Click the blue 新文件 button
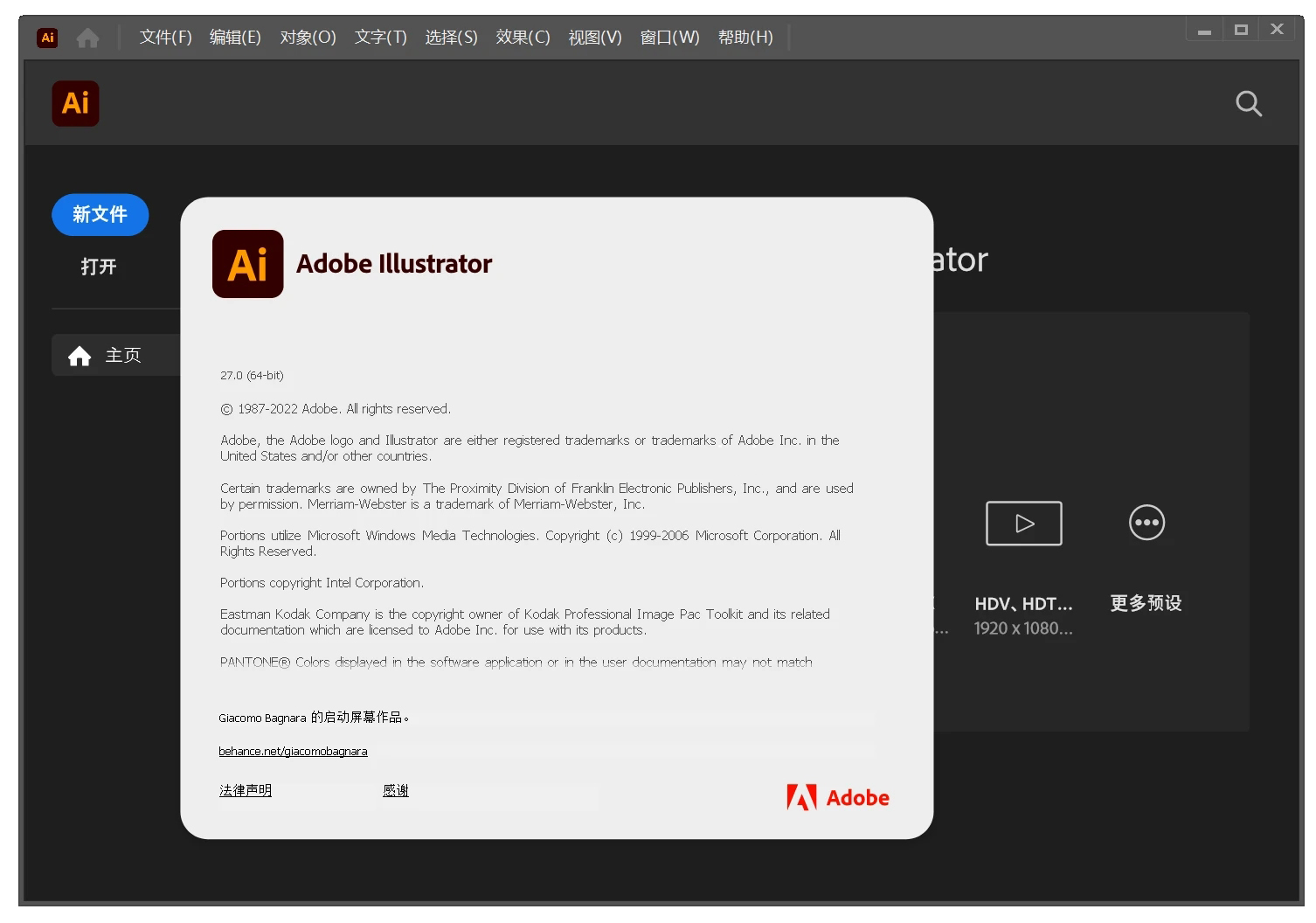This screenshot has height=923, width=1316. coord(100,214)
